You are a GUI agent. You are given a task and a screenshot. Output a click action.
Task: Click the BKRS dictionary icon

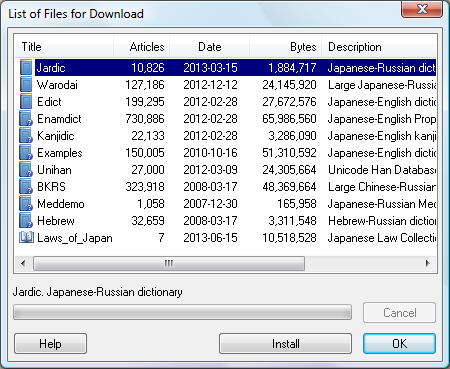point(26,187)
